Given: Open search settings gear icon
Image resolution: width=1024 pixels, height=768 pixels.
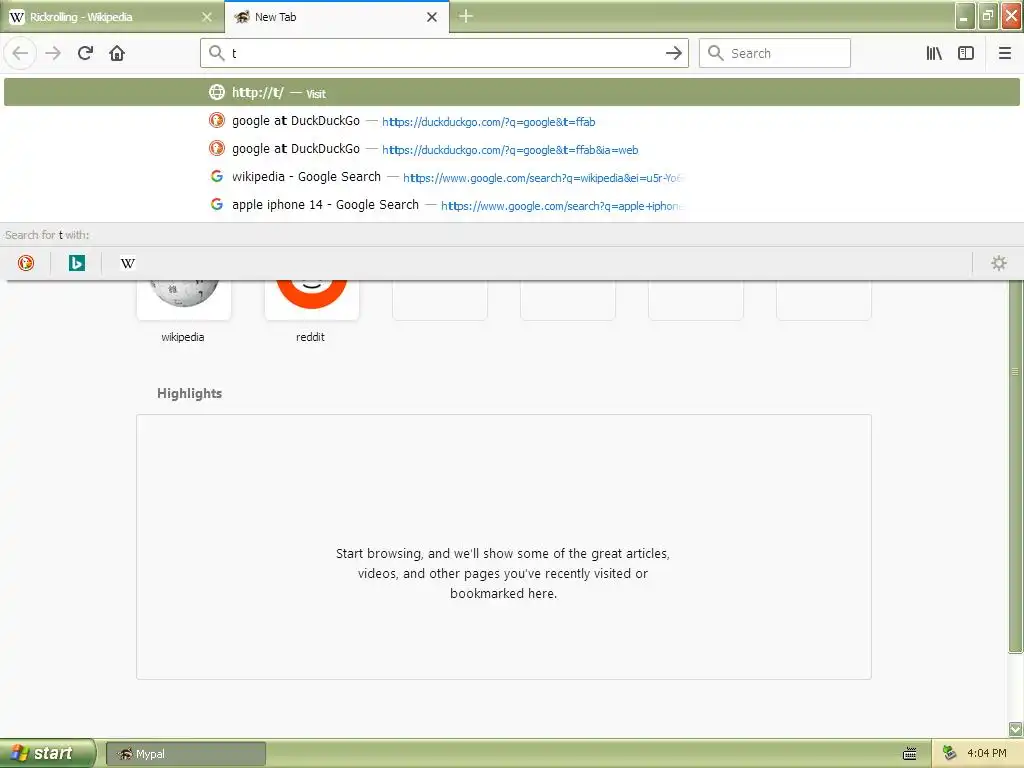Looking at the screenshot, I should click(x=999, y=263).
